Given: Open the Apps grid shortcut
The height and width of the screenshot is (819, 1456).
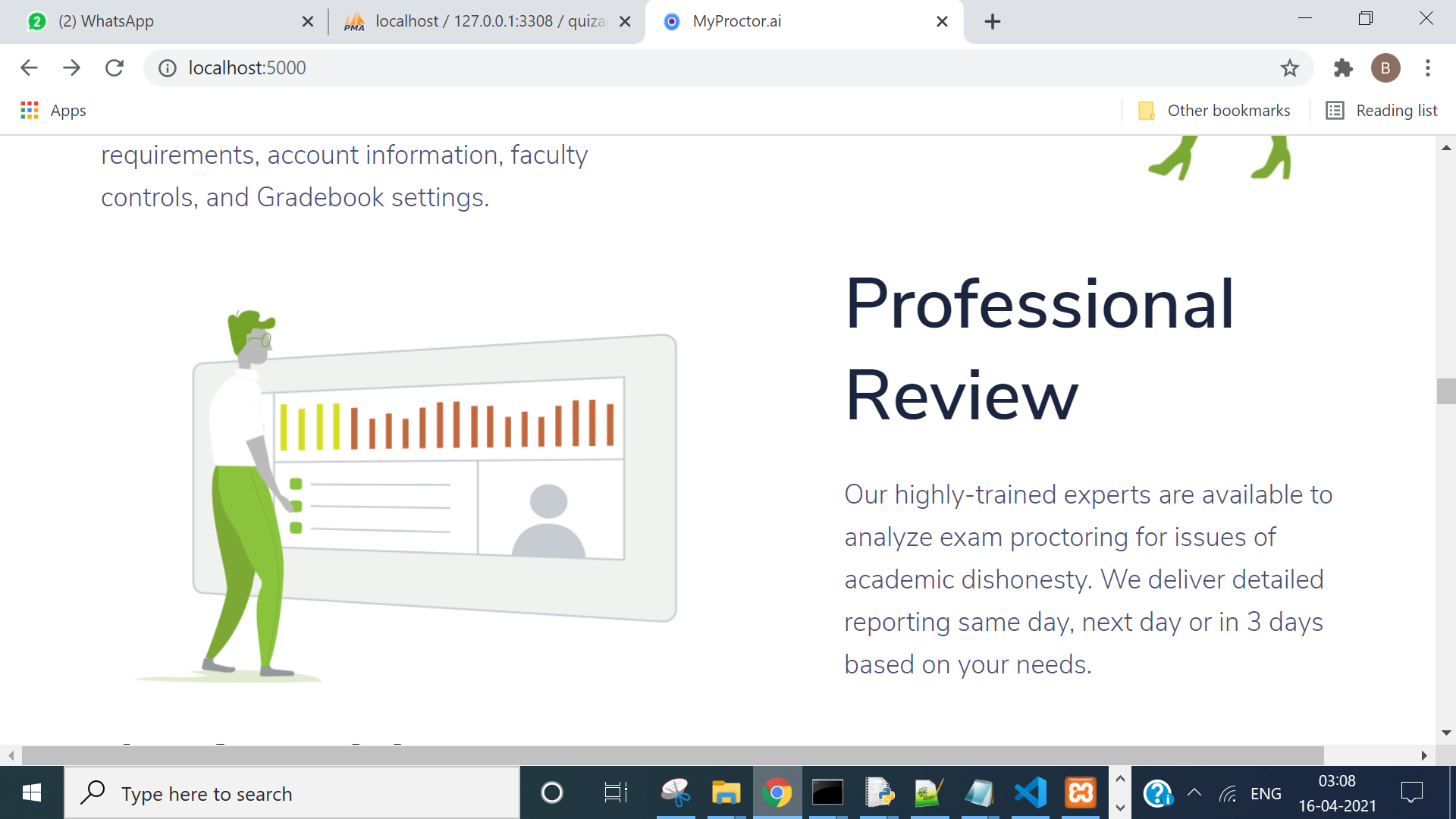Looking at the screenshot, I should [x=53, y=111].
